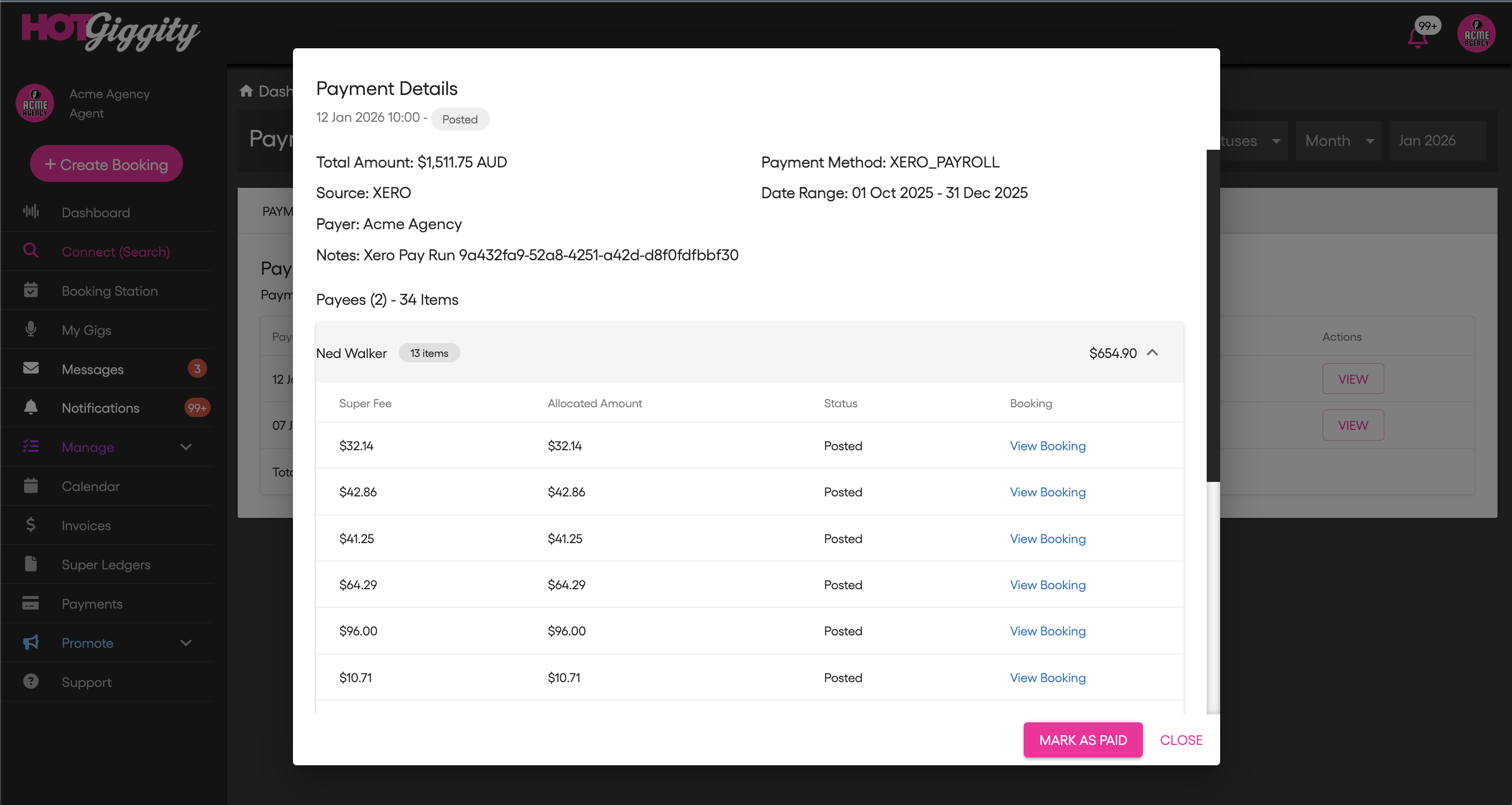Go to Calendar in the sidebar
Image resolution: width=1512 pixels, height=805 pixels.
(90, 486)
